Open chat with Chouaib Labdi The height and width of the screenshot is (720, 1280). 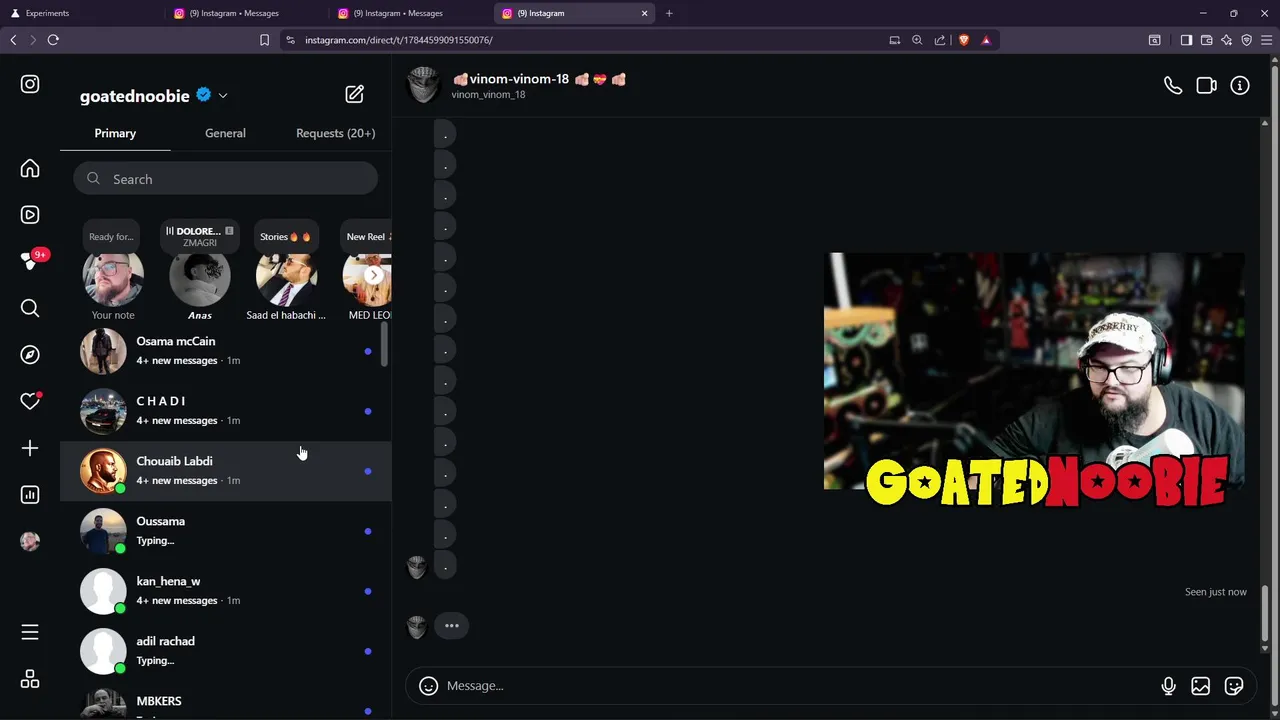226,471
